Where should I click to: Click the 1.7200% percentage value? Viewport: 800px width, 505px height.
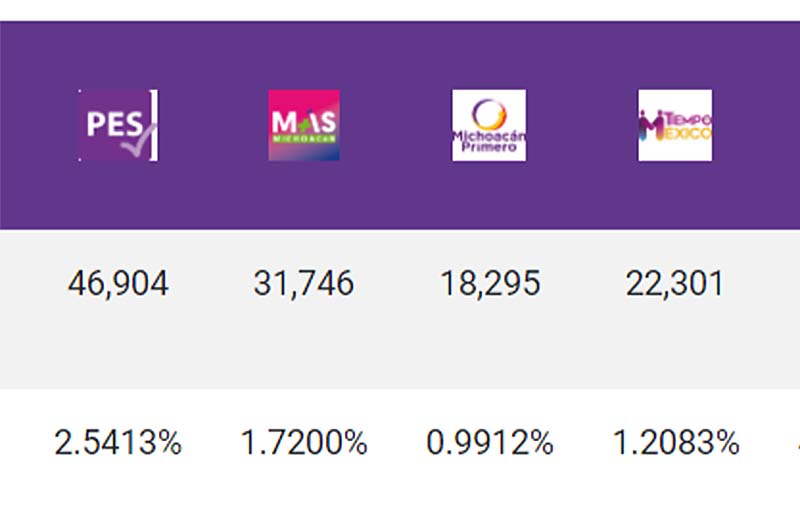[x=304, y=443]
